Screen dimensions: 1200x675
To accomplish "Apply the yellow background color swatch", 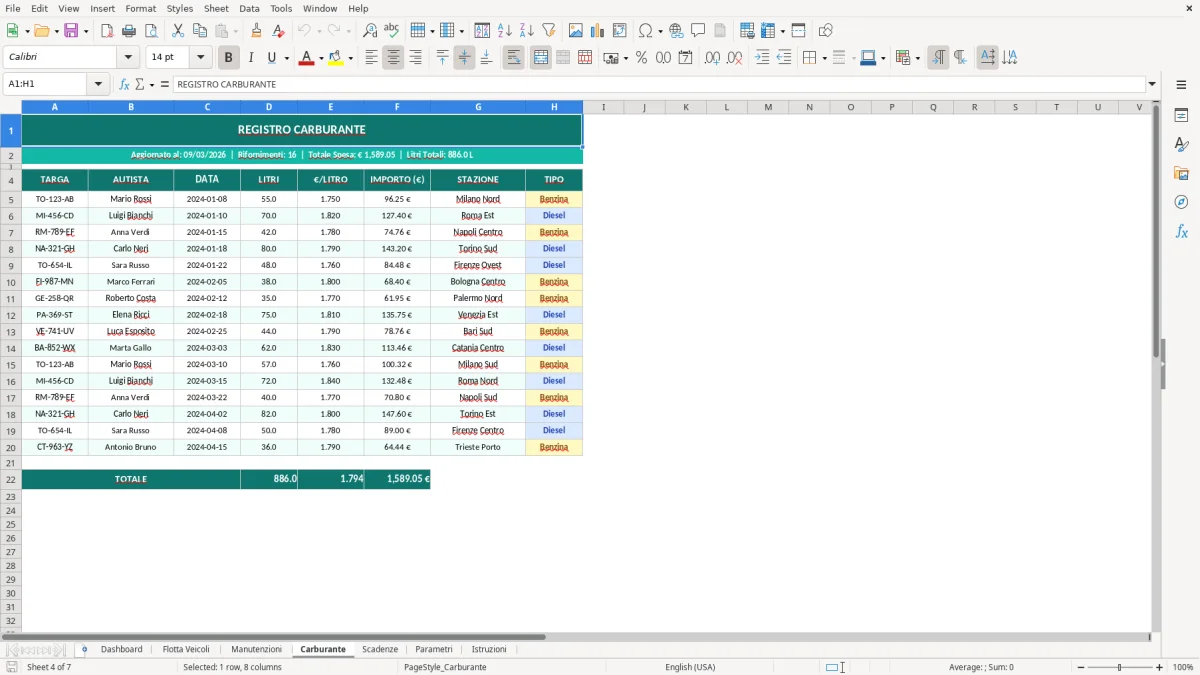I will [335, 58].
